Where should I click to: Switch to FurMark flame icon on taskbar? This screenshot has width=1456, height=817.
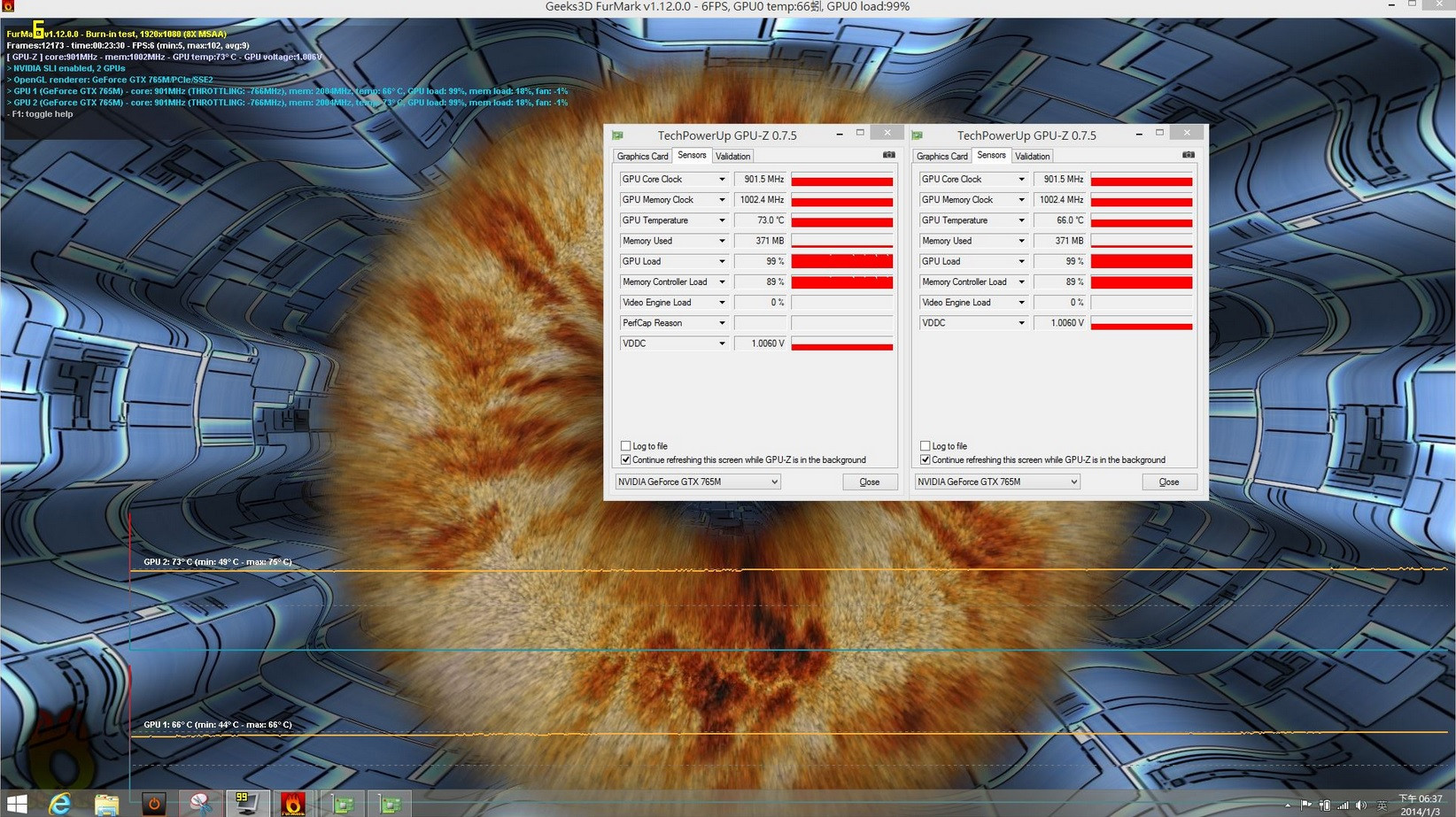(x=293, y=803)
